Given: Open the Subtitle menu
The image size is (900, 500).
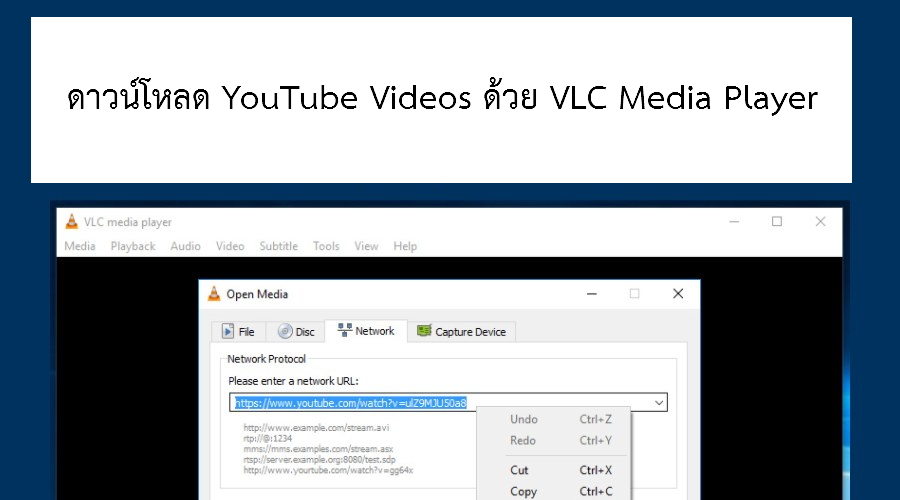Looking at the screenshot, I should coord(278,246).
